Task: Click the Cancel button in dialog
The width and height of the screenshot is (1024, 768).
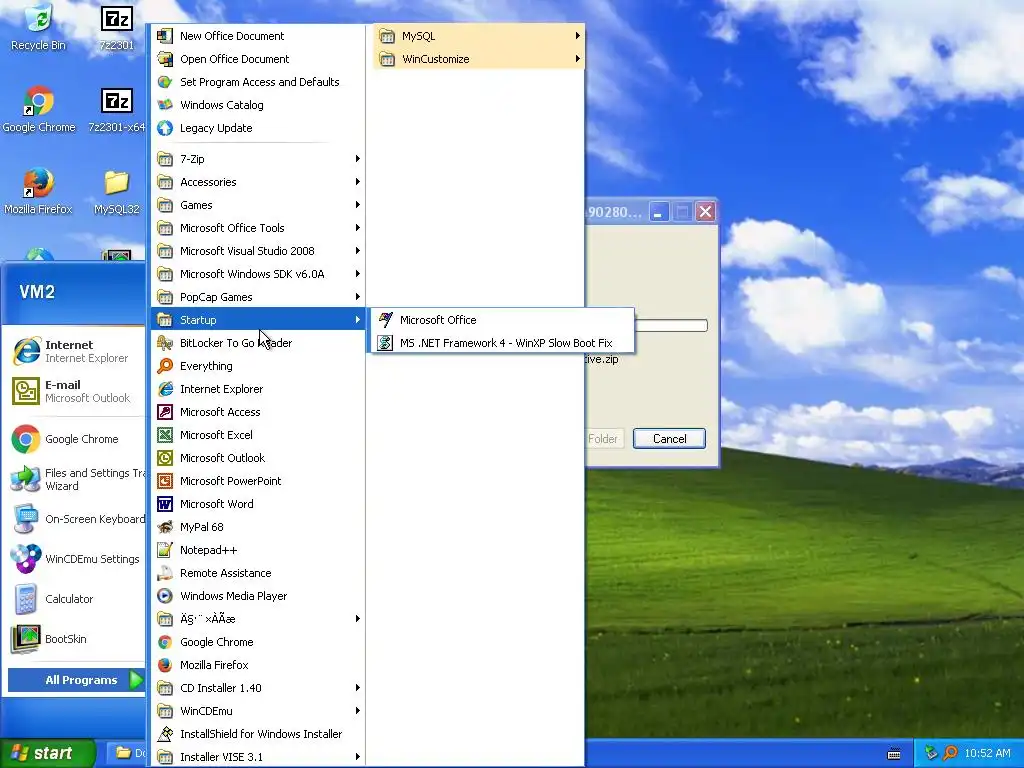Action: click(x=669, y=439)
